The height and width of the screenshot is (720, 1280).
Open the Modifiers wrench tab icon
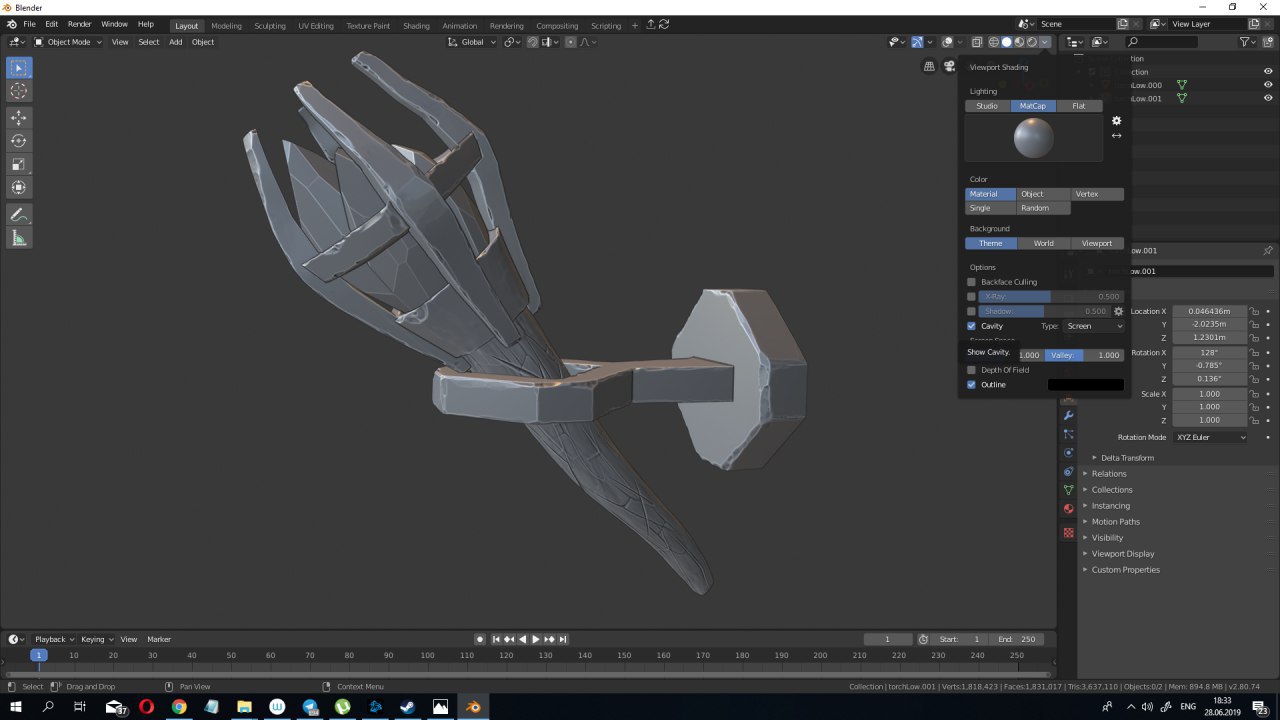[1068, 415]
